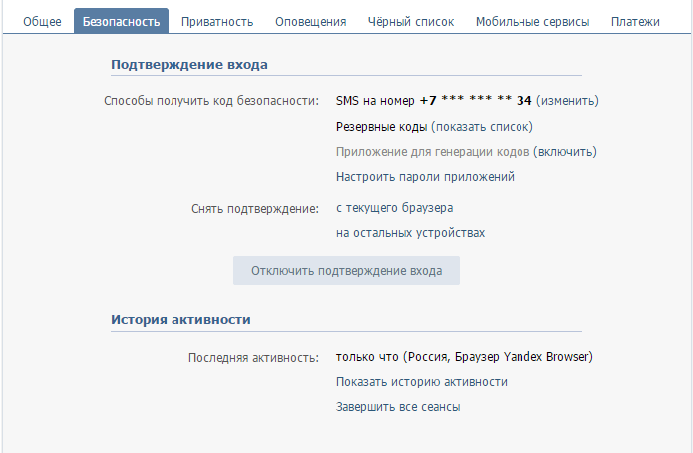Open the Чёрный список tab

411,22
